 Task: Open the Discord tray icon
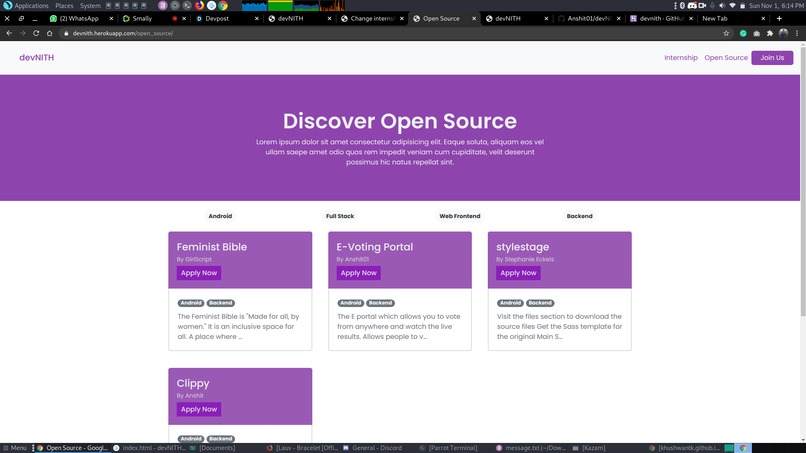click(x=692, y=6)
